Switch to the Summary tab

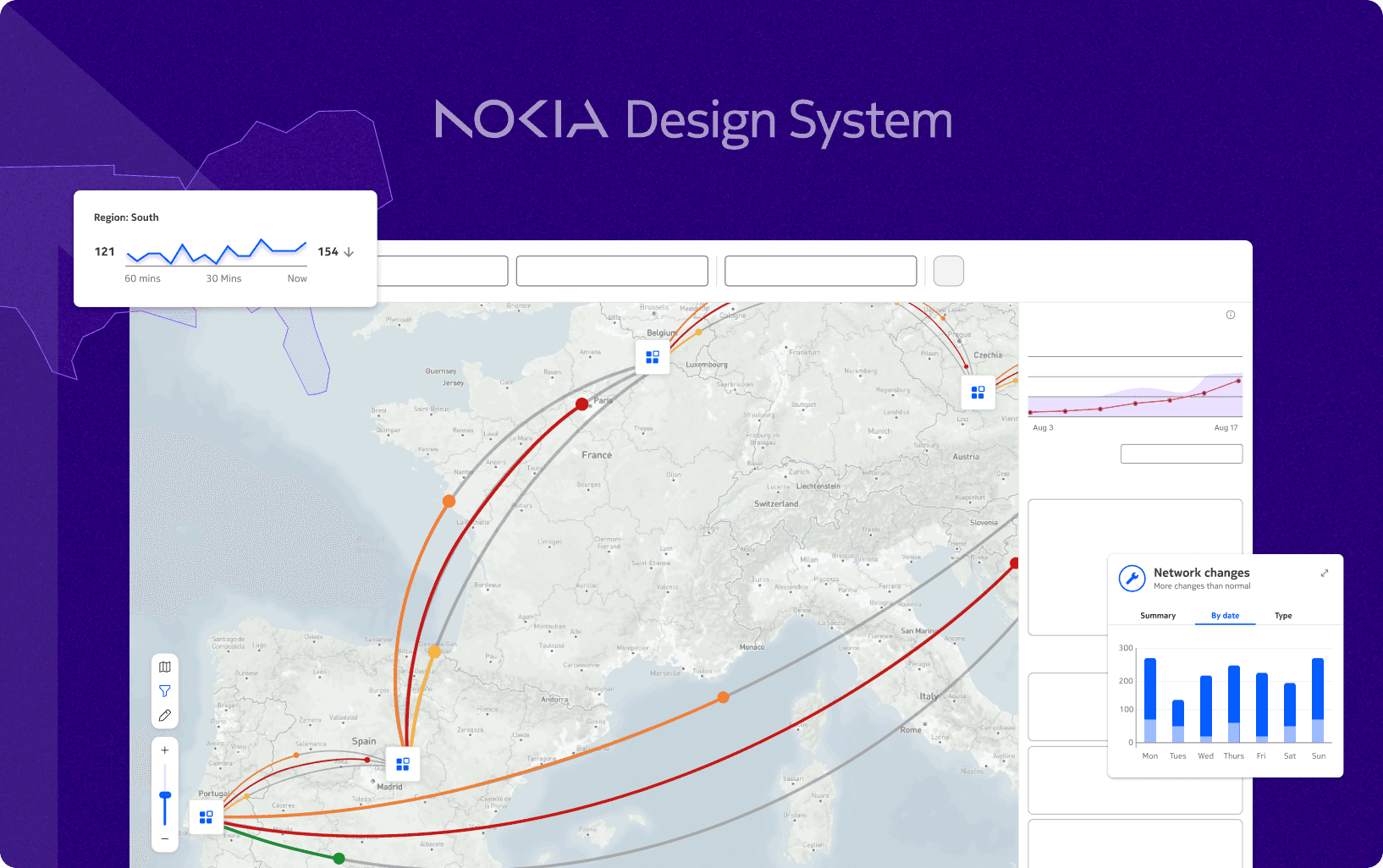point(1158,616)
